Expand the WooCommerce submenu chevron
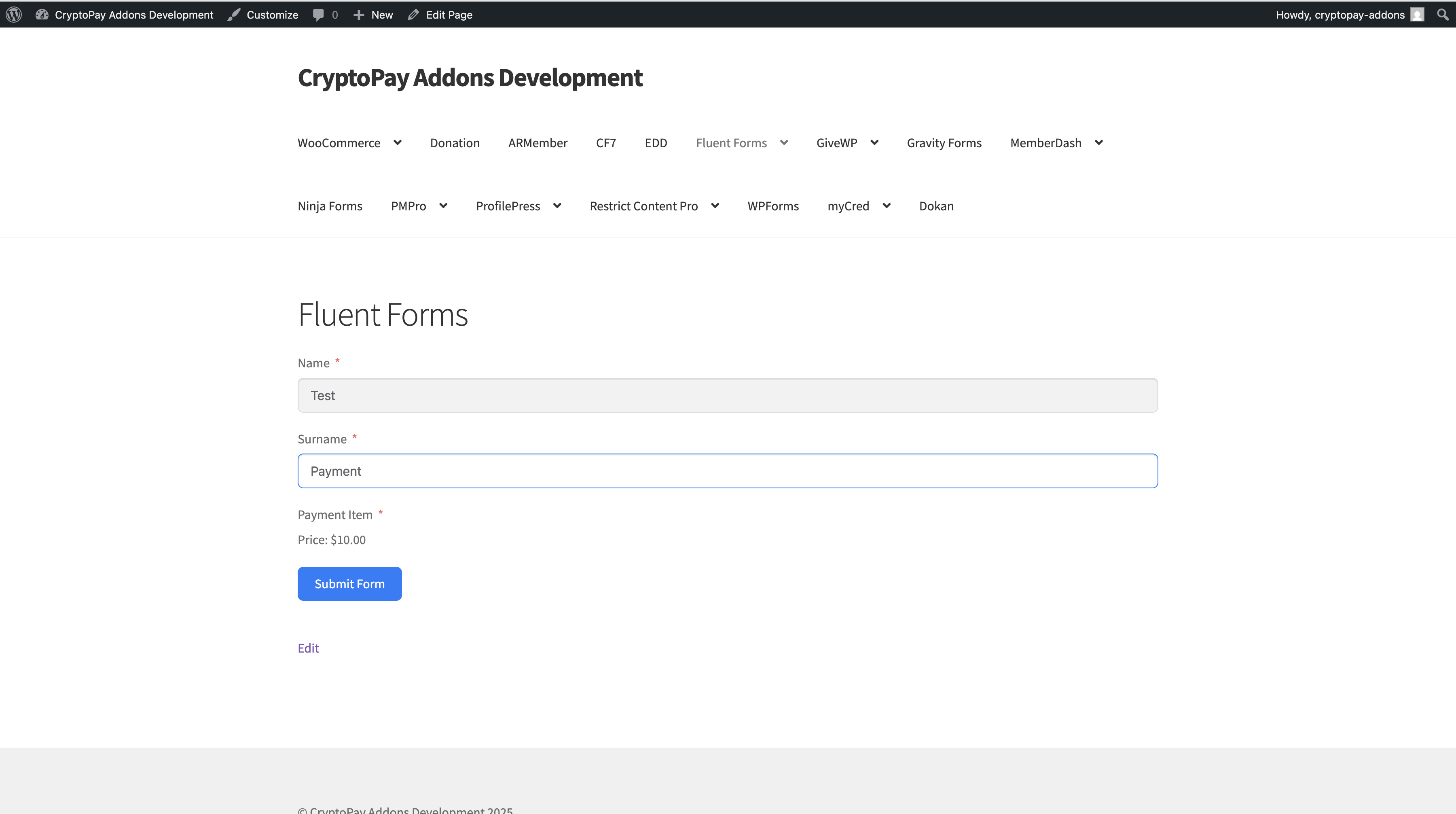Viewport: 1456px width, 814px height. (x=397, y=142)
